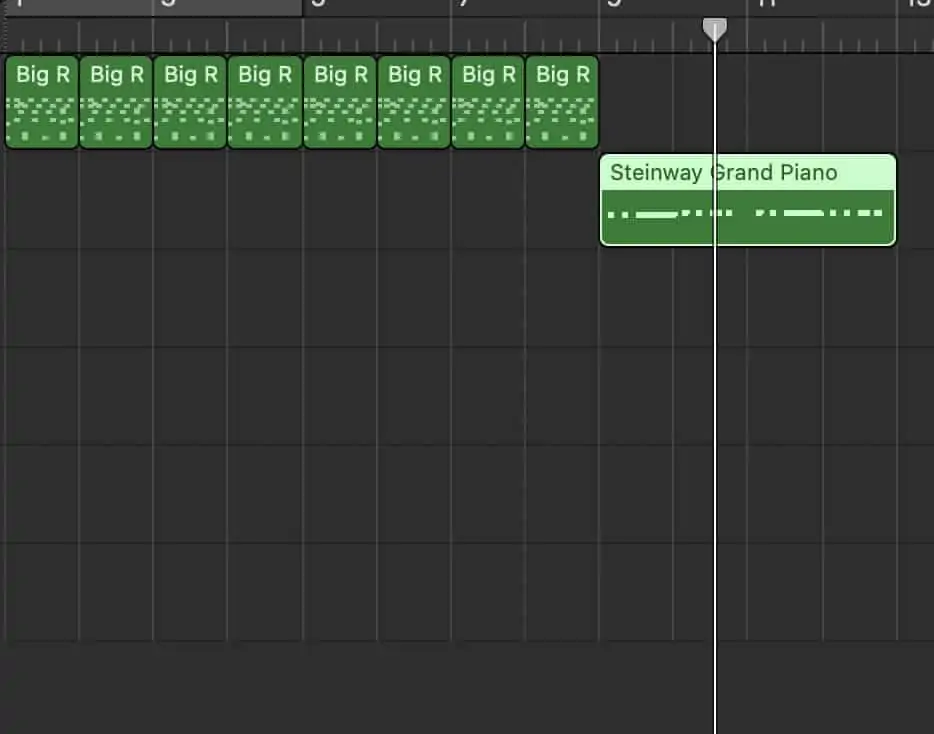934x734 pixels.
Task: Select the sixth Big R region
Action: (414, 102)
